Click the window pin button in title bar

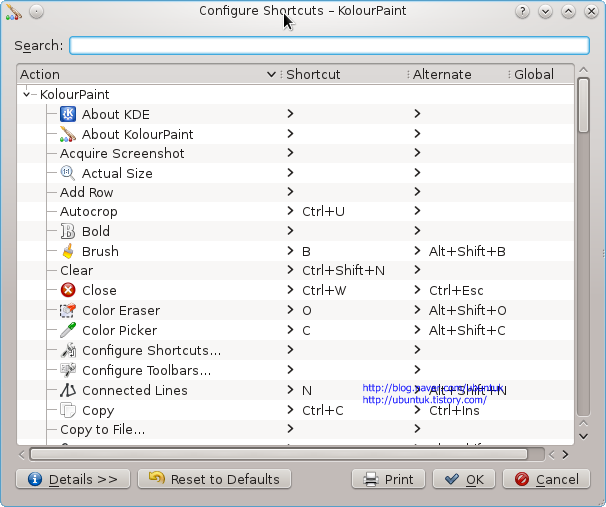(x=36, y=12)
